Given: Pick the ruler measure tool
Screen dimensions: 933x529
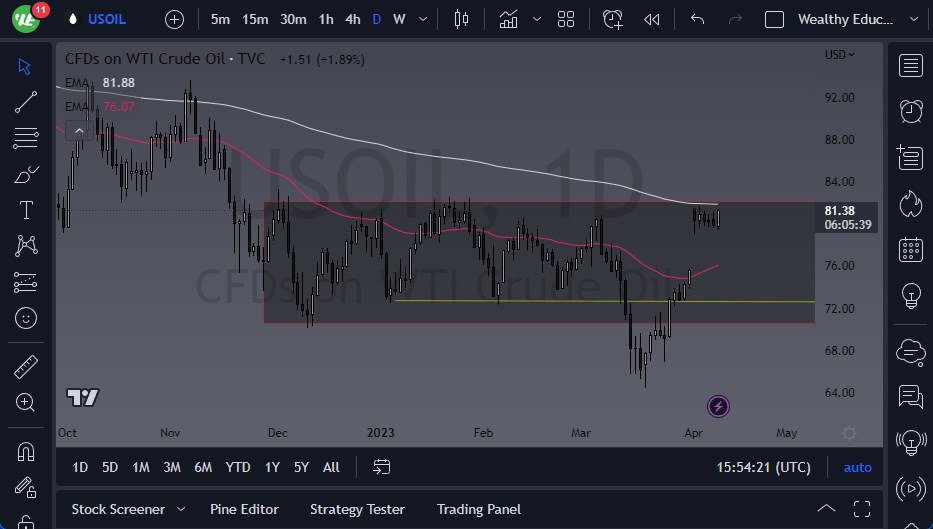Looking at the screenshot, I should coord(26,367).
